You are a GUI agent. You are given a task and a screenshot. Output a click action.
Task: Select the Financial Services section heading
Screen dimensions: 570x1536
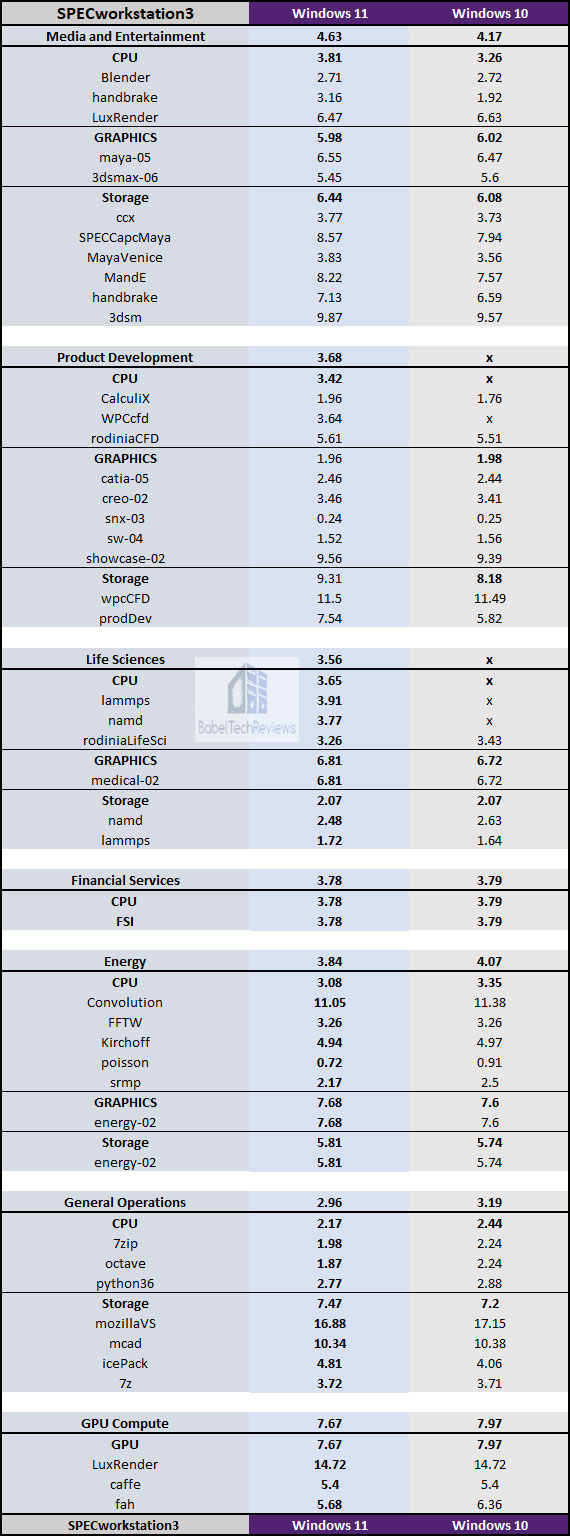tap(125, 881)
